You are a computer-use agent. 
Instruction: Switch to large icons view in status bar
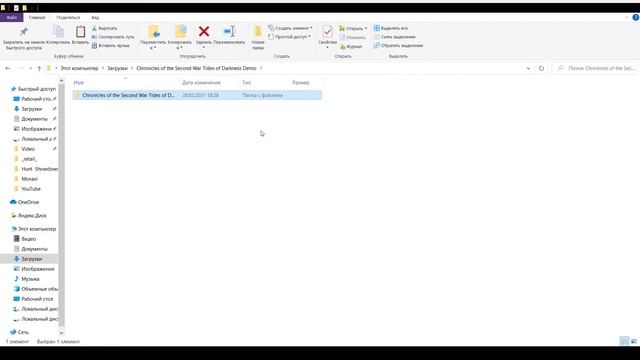click(x=633, y=341)
